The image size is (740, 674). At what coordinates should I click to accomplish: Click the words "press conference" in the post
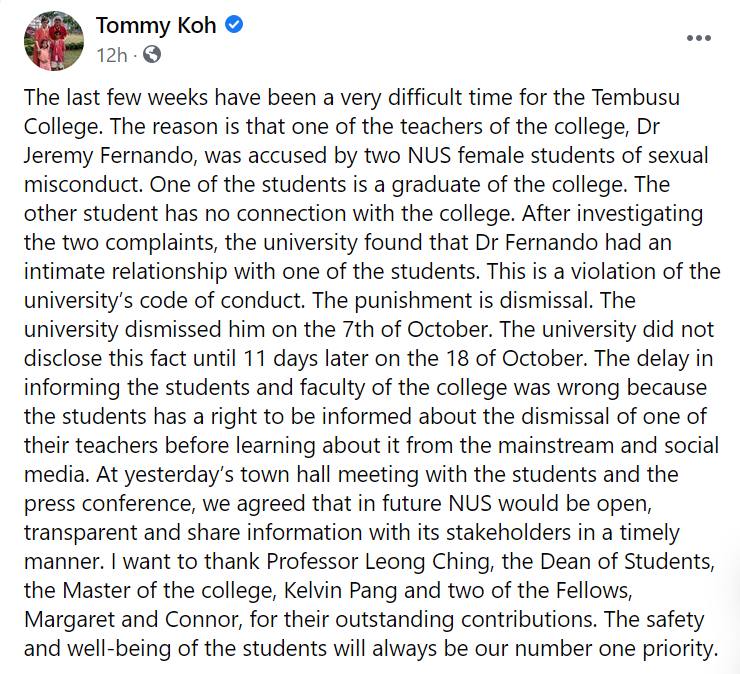108,503
